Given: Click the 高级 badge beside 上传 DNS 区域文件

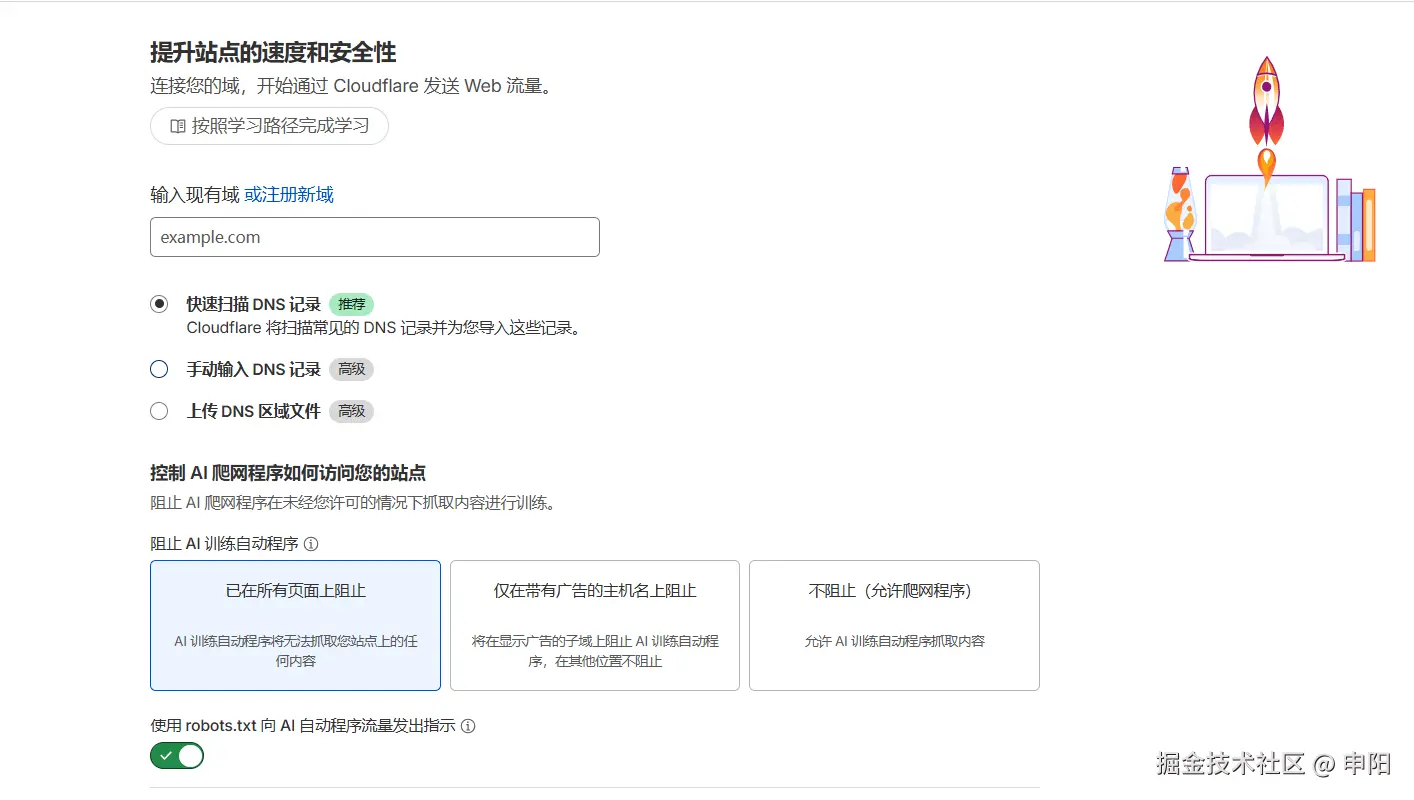Looking at the screenshot, I should point(351,411).
